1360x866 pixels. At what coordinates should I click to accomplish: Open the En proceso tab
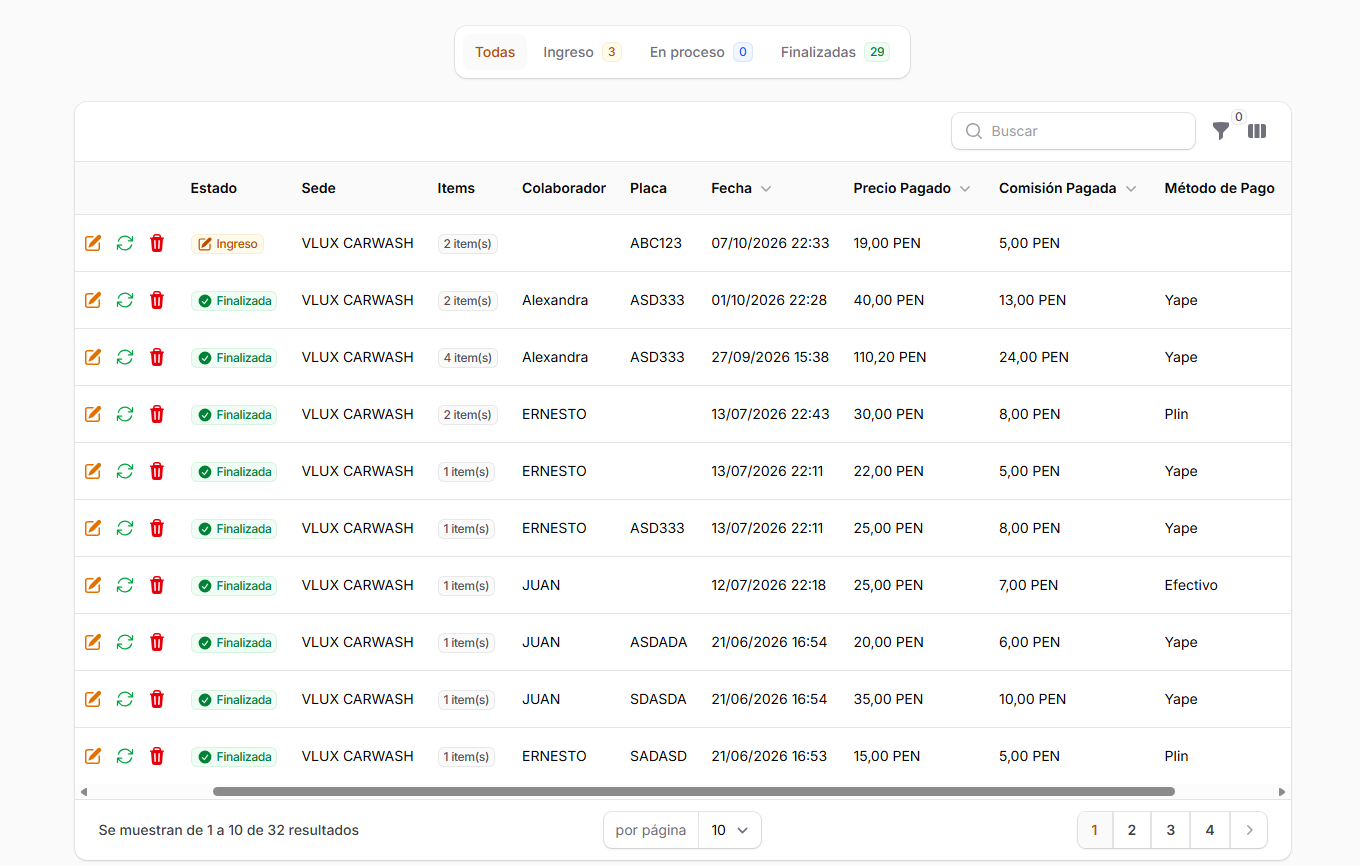click(x=701, y=52)
